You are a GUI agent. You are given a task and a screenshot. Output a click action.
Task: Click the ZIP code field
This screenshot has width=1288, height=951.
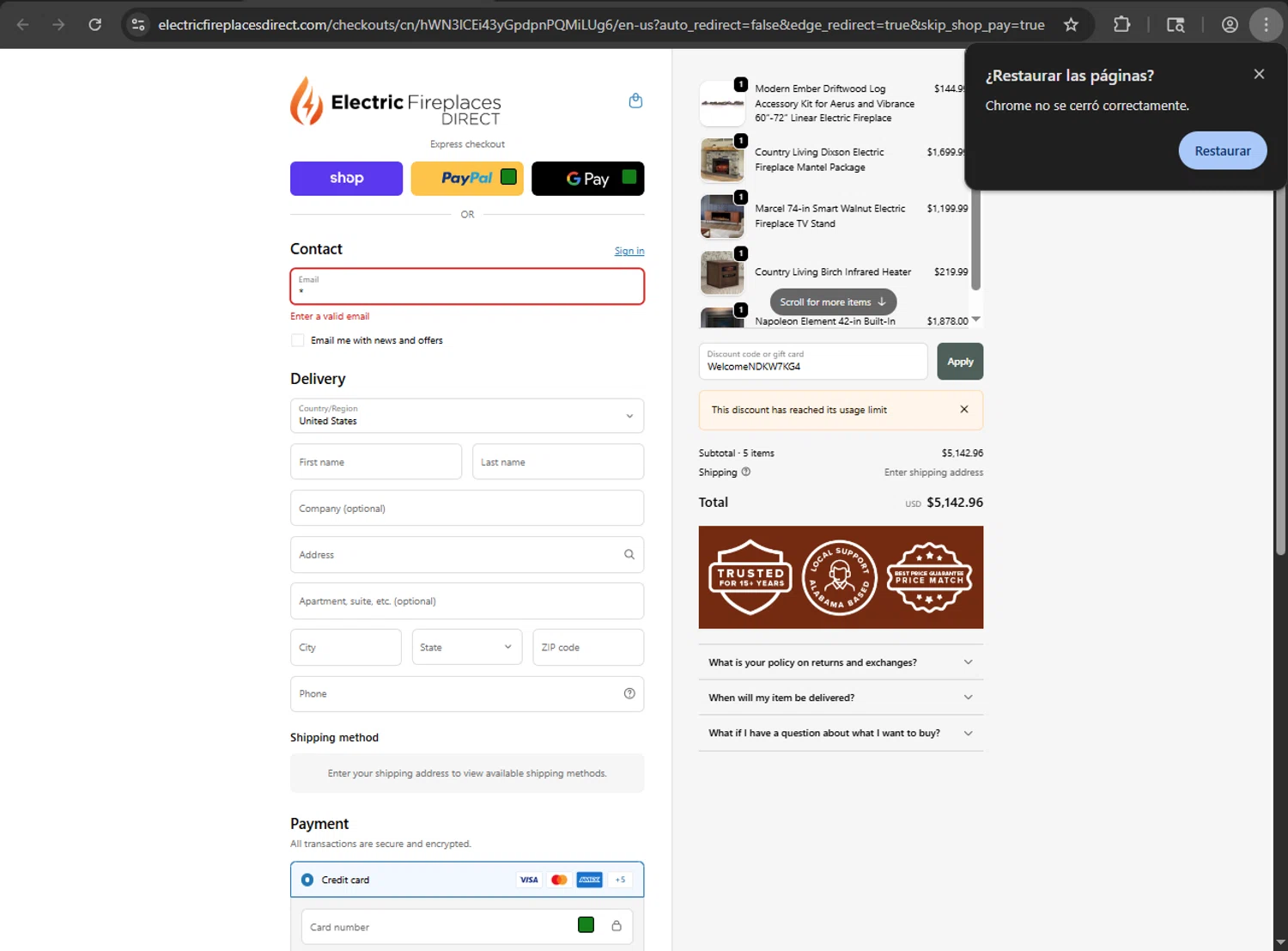(x=588, y=647)
